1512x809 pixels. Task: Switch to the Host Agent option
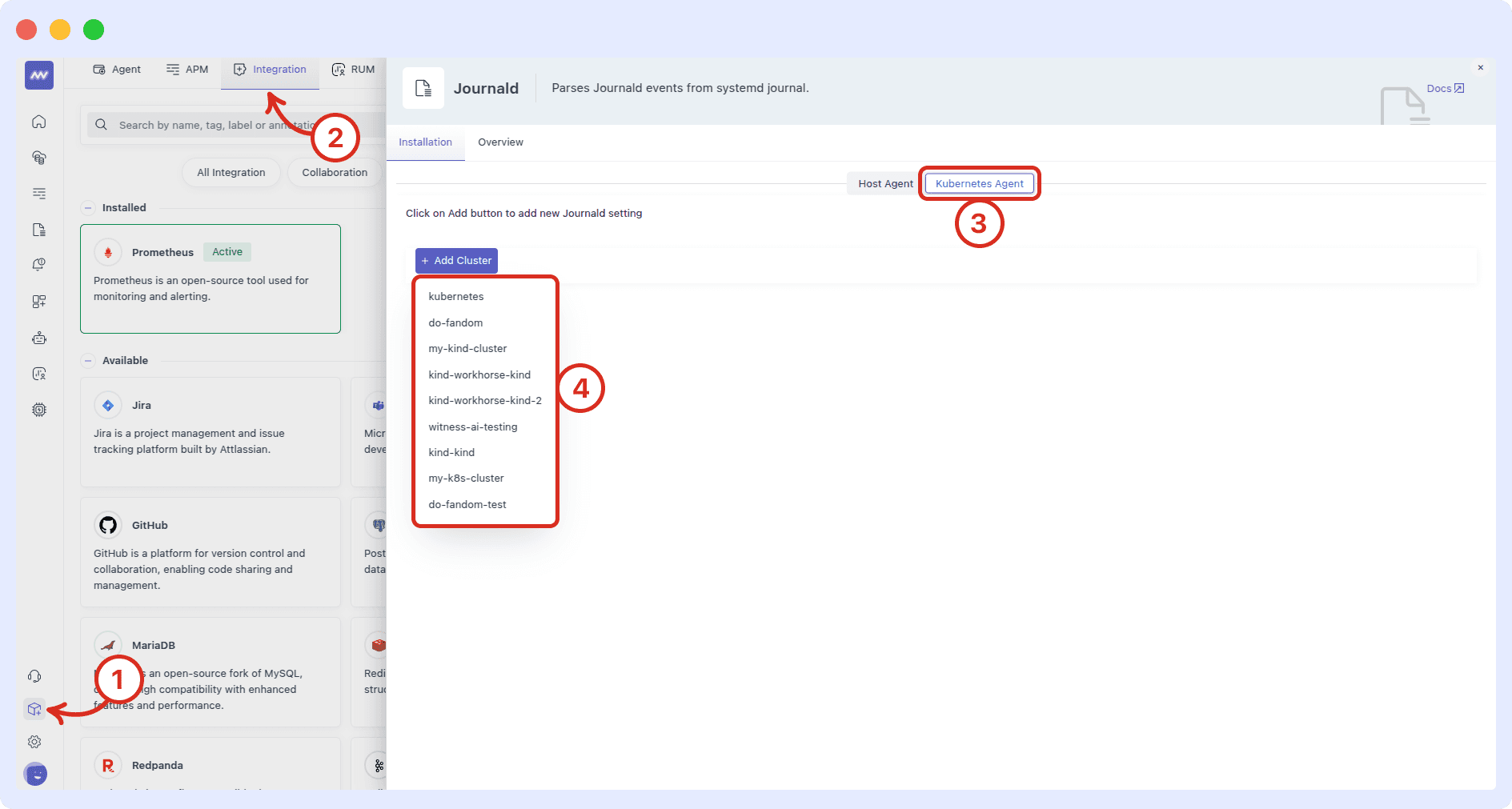point(884,183)
